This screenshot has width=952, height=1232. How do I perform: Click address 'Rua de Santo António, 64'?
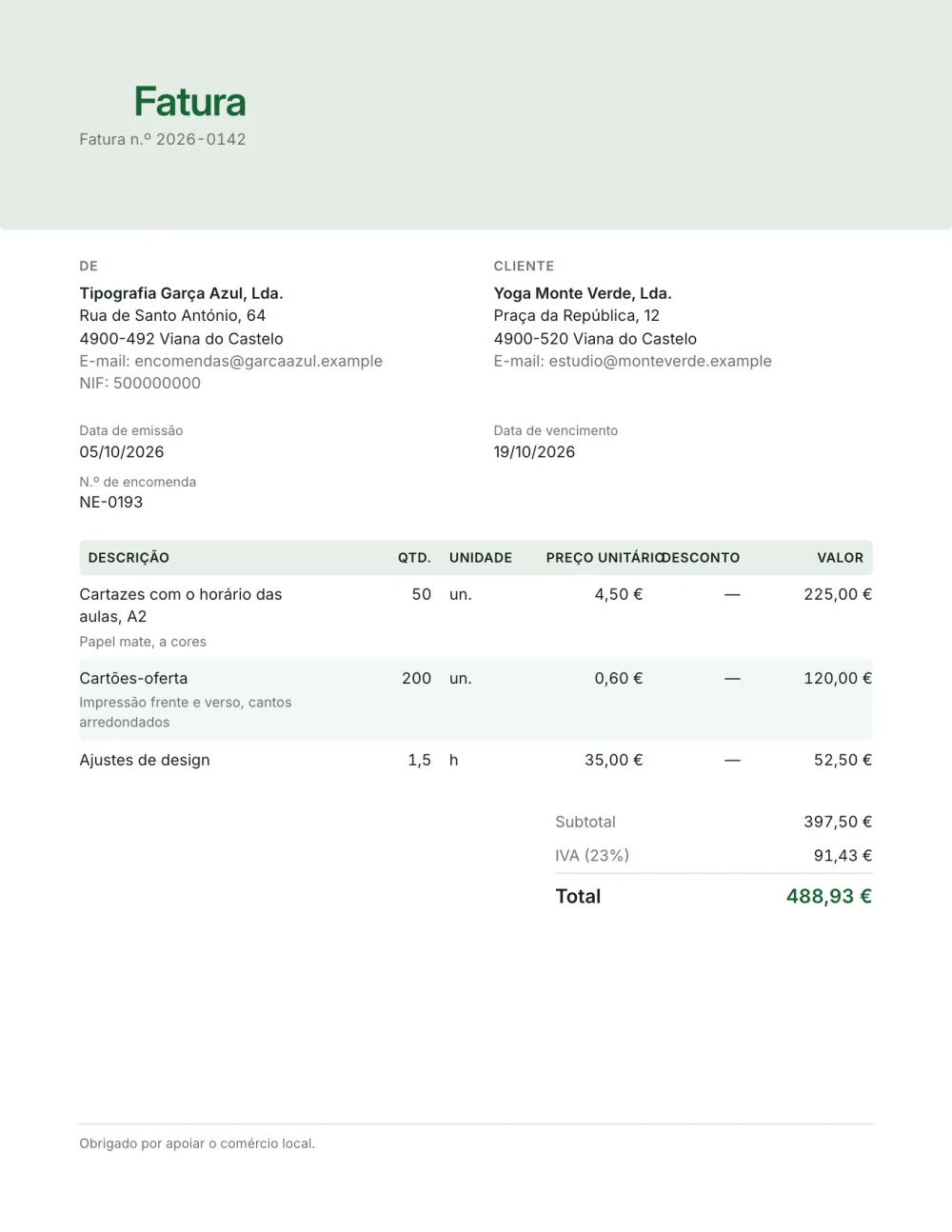coord(172,315)
